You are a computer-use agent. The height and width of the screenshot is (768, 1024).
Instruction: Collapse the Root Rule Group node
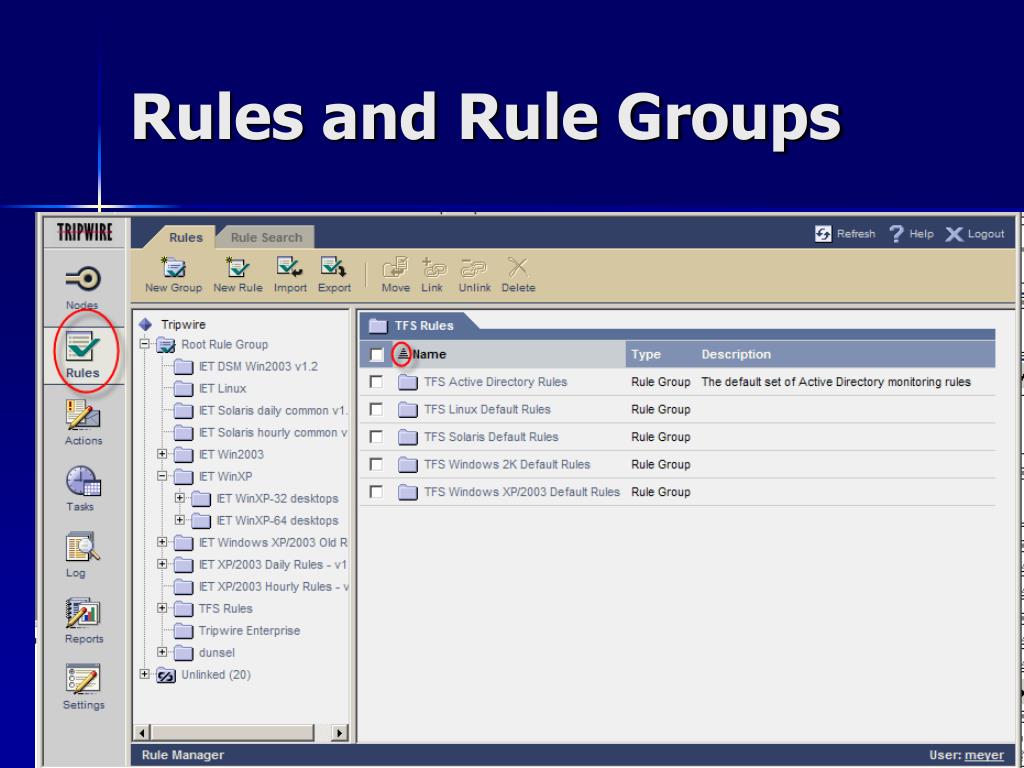144,344
